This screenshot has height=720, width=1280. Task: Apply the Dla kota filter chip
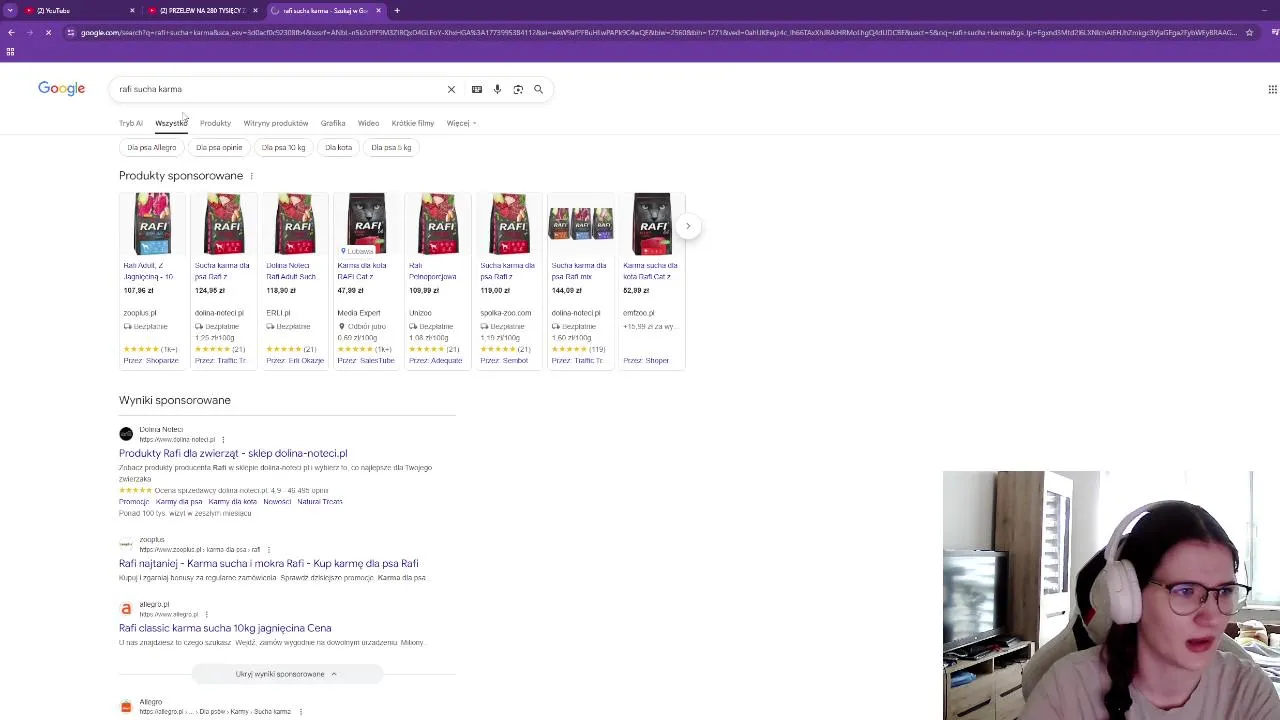338,147
